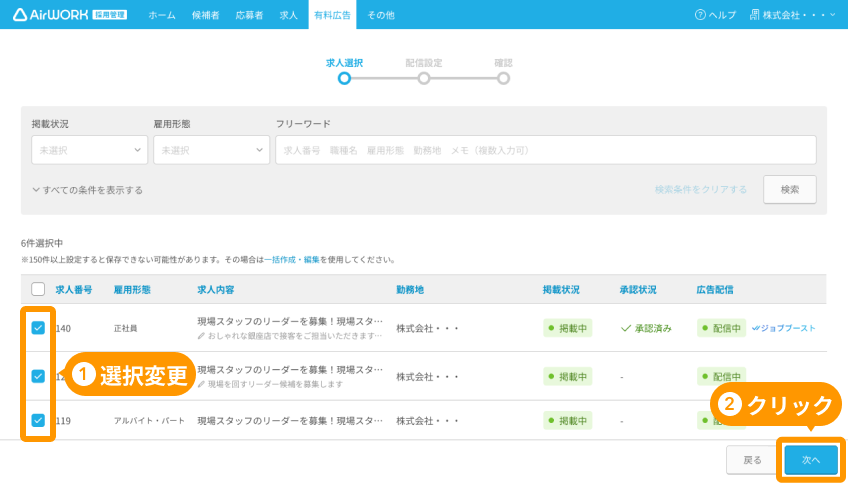This screenshot has width=848, height=488.
Task: Click the 掲載中 badge in row 119
Action: (x=567, y=420)
